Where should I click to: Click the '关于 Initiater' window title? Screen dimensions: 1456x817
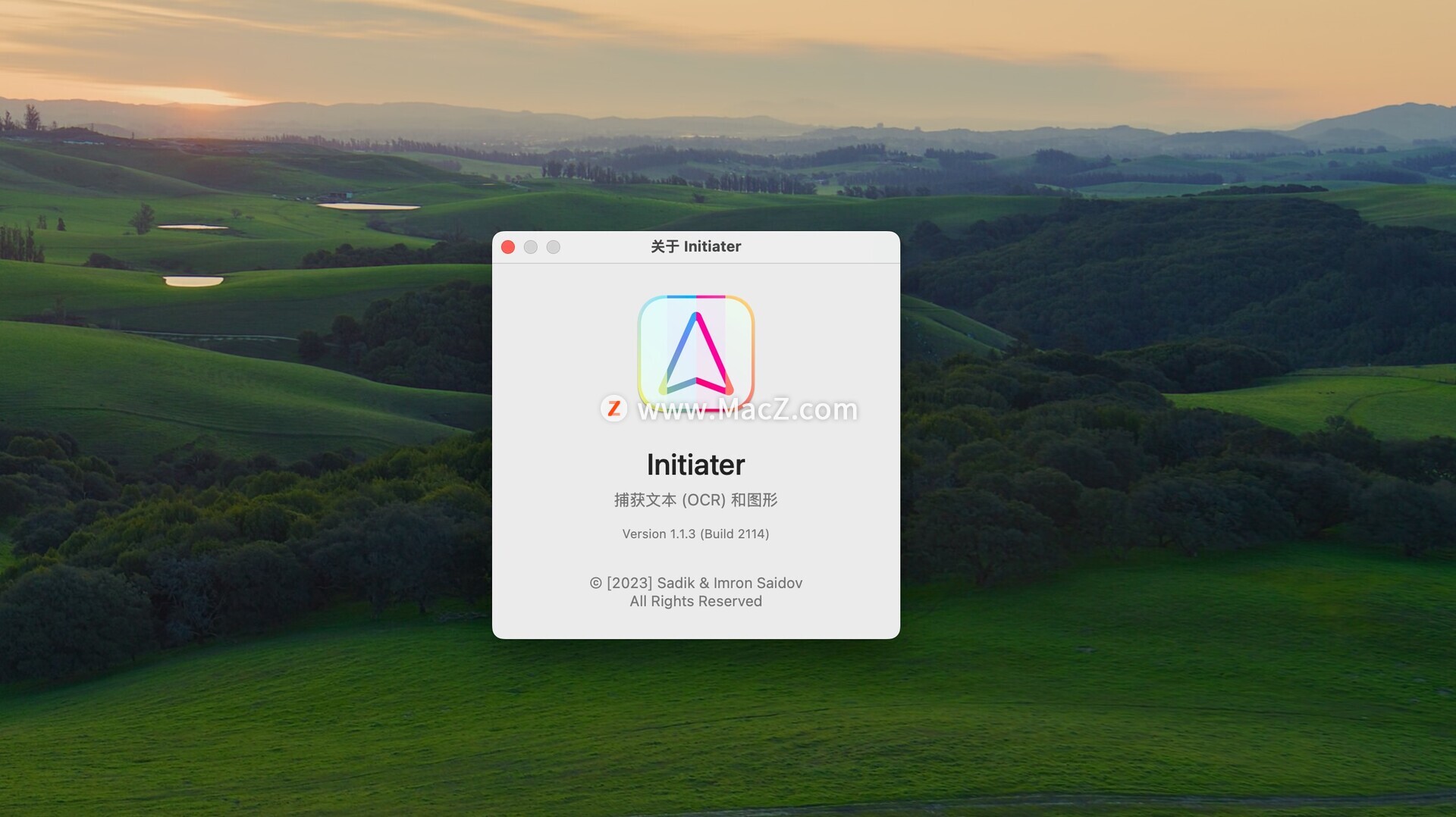tap(696, 246)
